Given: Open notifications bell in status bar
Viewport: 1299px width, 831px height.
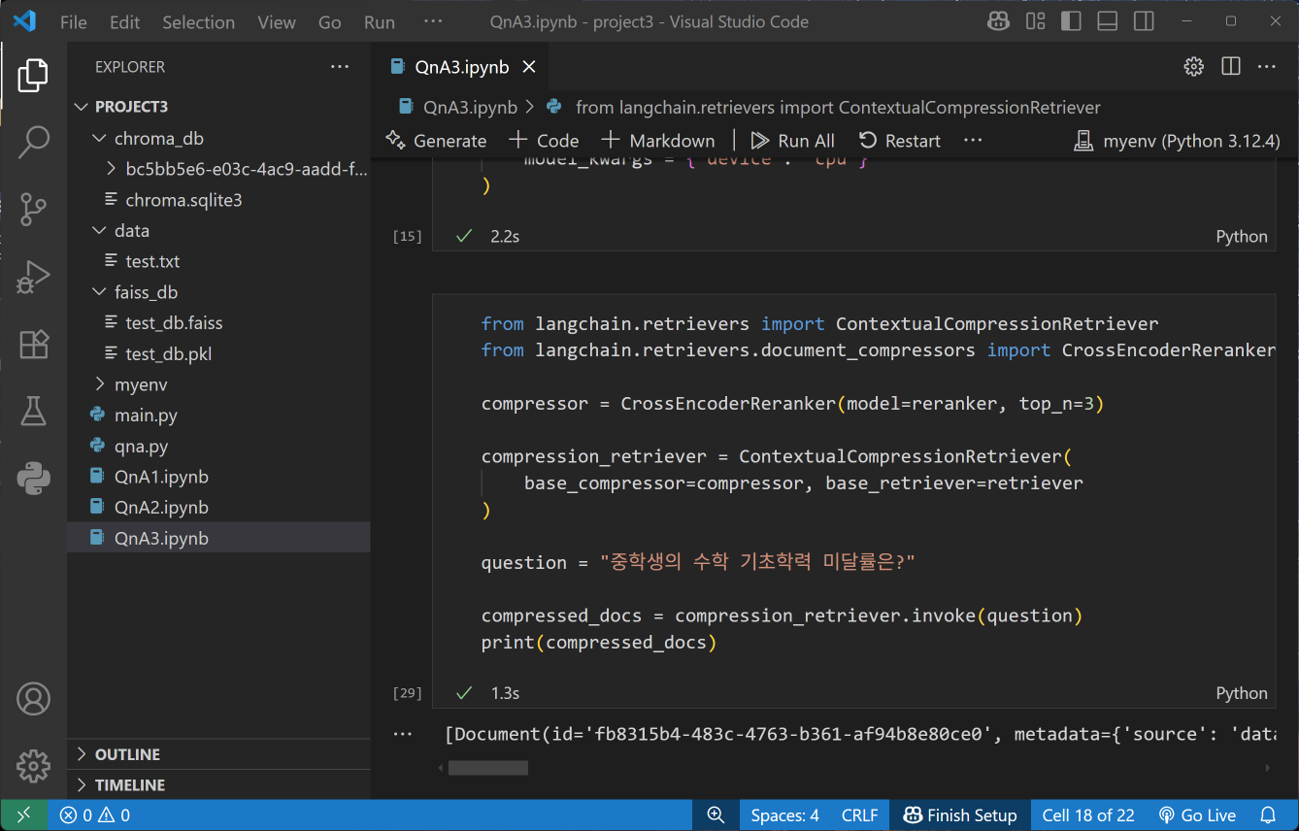Looking at the screenshot, I should pyautogui.click(x=1268, y=815).
